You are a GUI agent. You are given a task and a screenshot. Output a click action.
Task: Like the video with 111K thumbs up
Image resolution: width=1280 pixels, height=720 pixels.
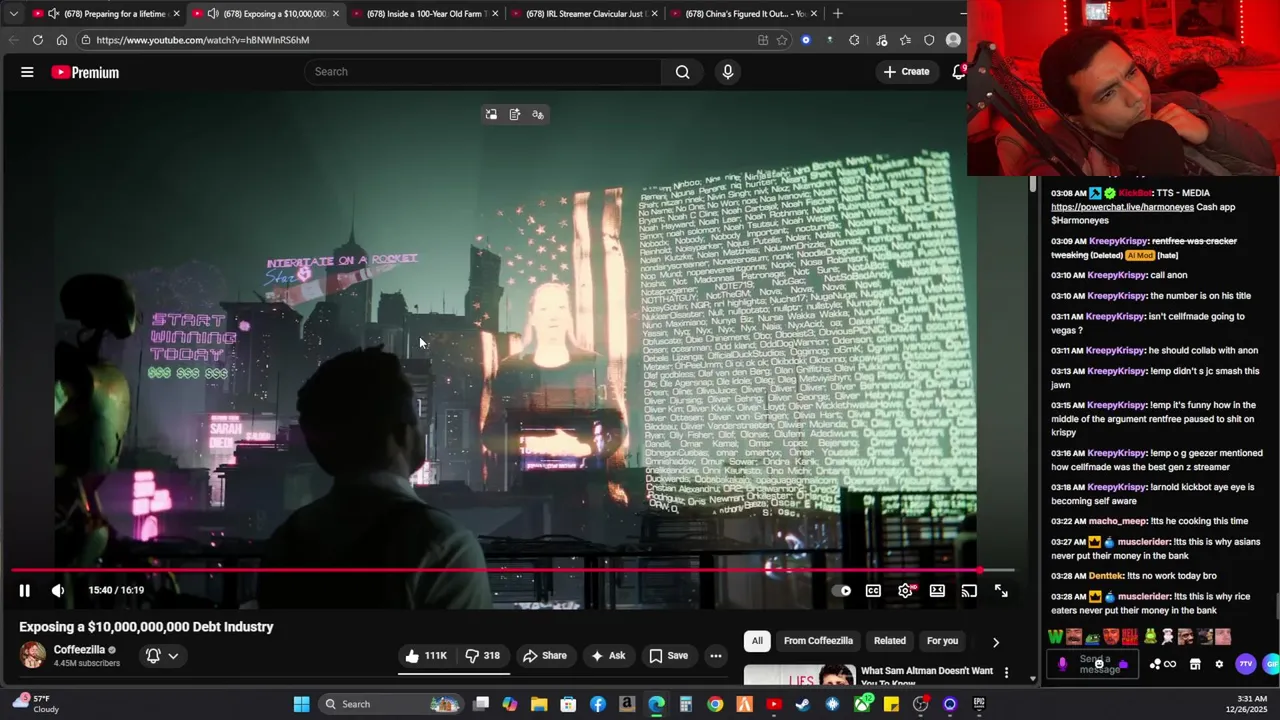(x=425, y=656)
